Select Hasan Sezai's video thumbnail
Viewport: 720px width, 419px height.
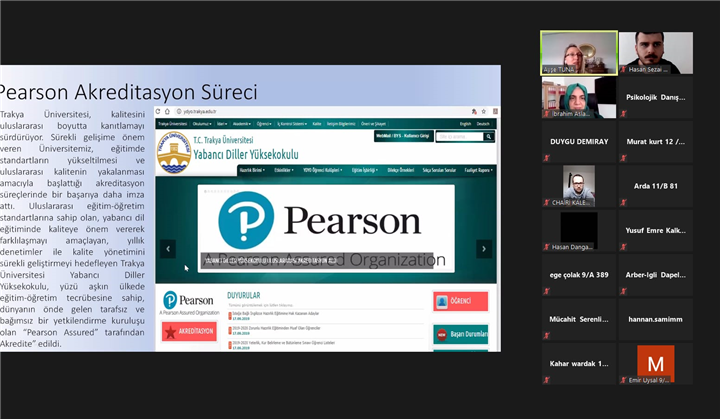656,53
